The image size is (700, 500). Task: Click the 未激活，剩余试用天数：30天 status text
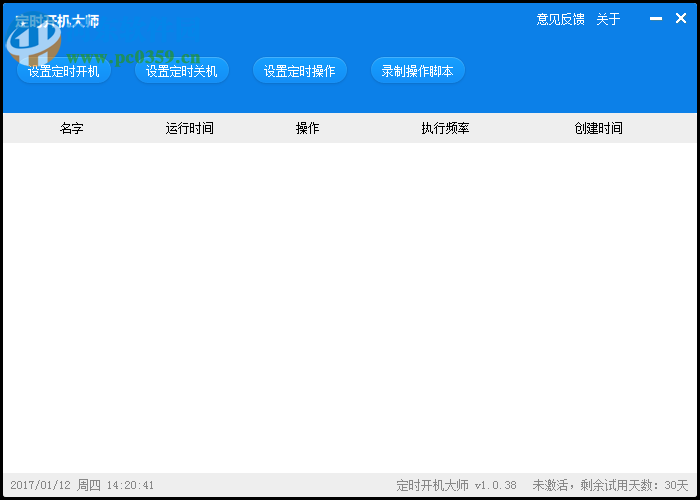[x=610, y=485]
